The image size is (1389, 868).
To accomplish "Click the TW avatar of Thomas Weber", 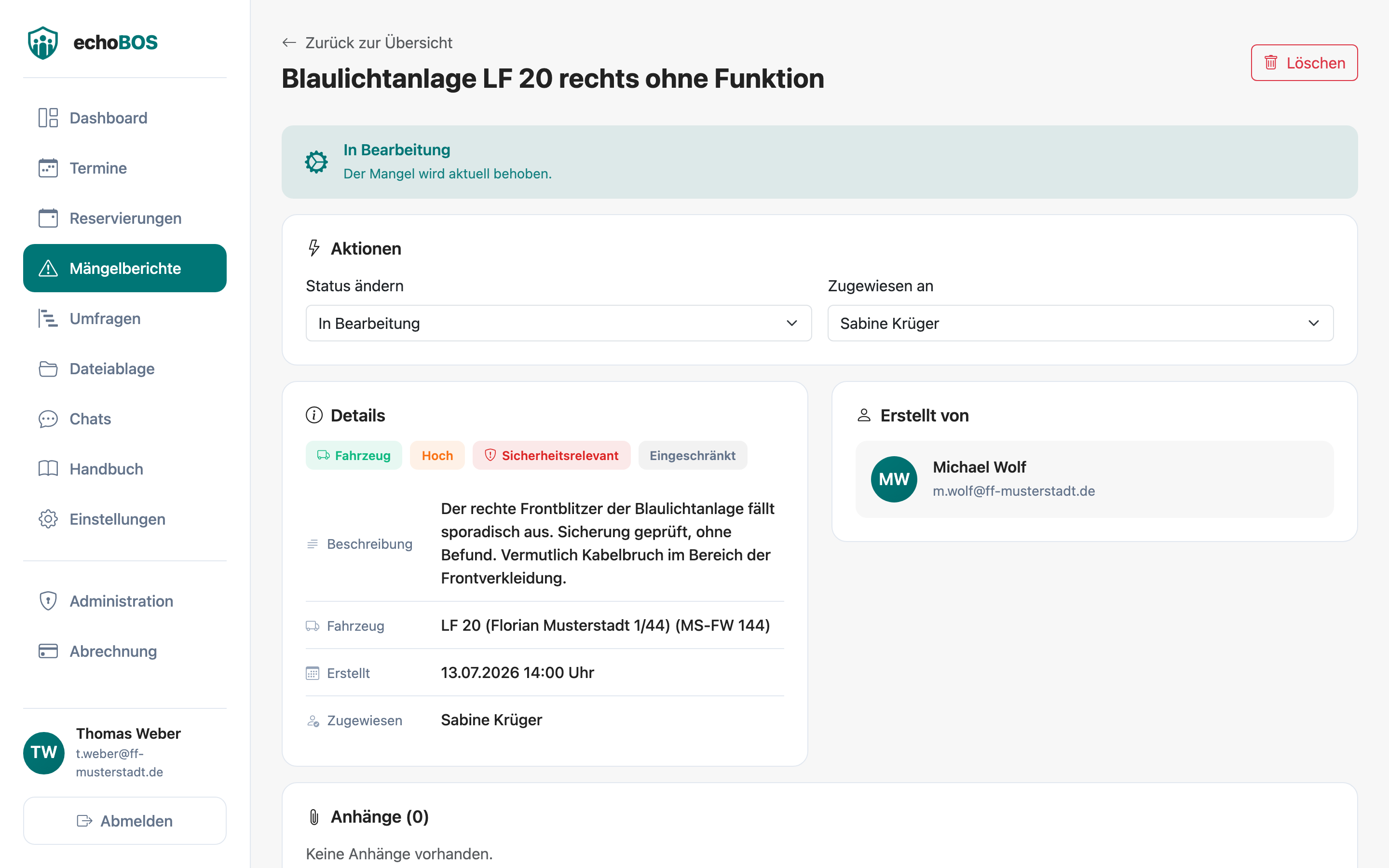I will (43, 753).
